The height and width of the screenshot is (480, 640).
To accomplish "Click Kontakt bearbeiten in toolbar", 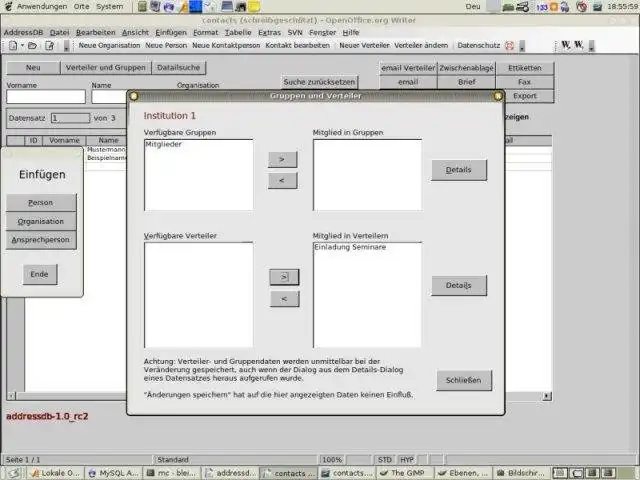I will click(298, 45).
